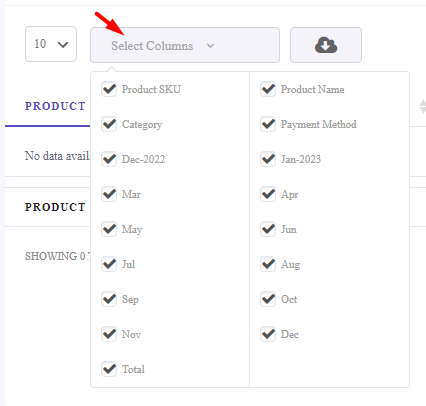Screen dimensions: 426x406
Task: Click the purple PRODUCT column header
Action: tap(55, 106)
